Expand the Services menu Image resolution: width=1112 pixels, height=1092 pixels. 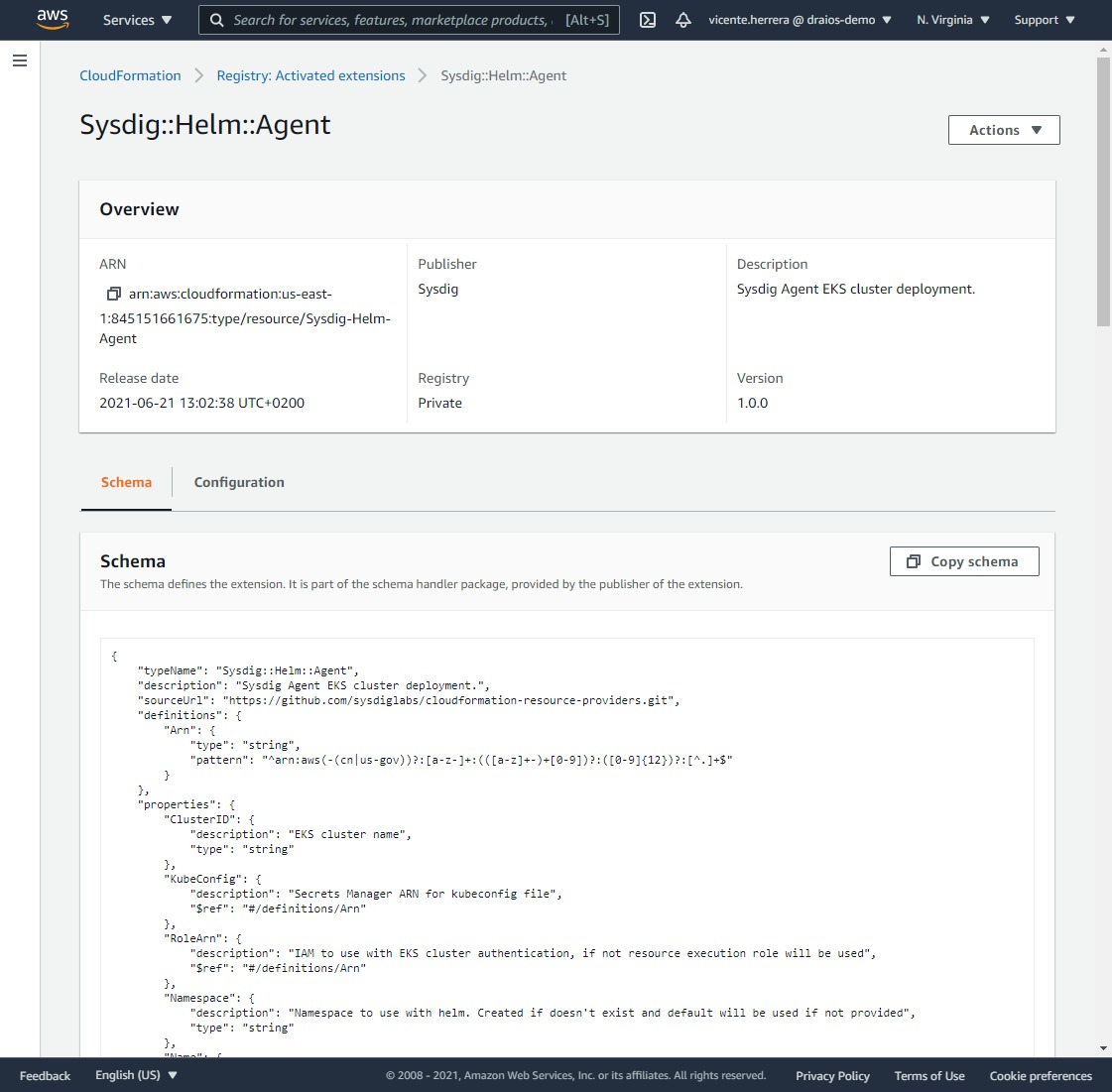pos(137,20)
